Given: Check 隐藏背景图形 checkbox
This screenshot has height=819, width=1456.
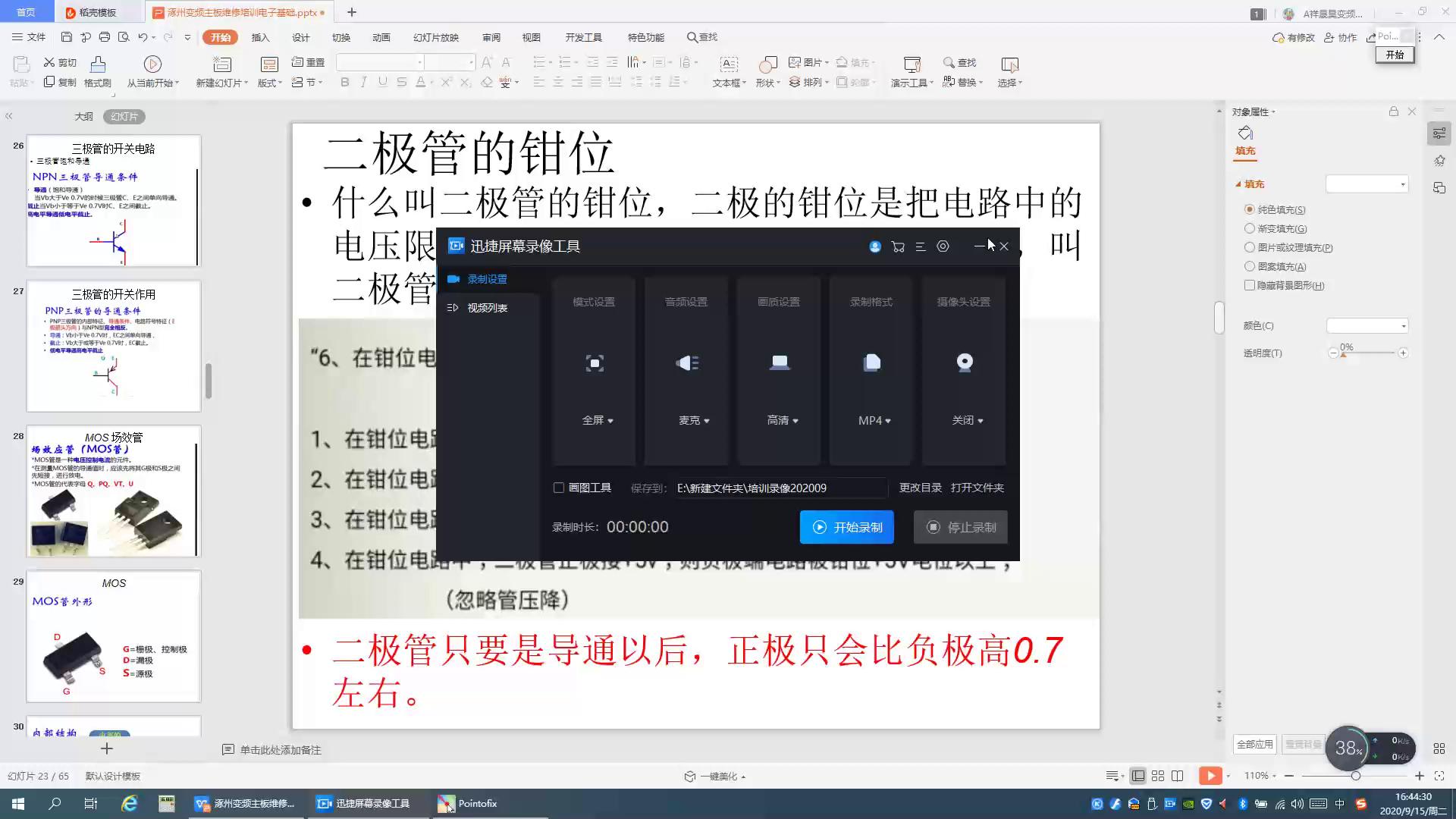Looking at the screenshot, I should click(1249, 285).
